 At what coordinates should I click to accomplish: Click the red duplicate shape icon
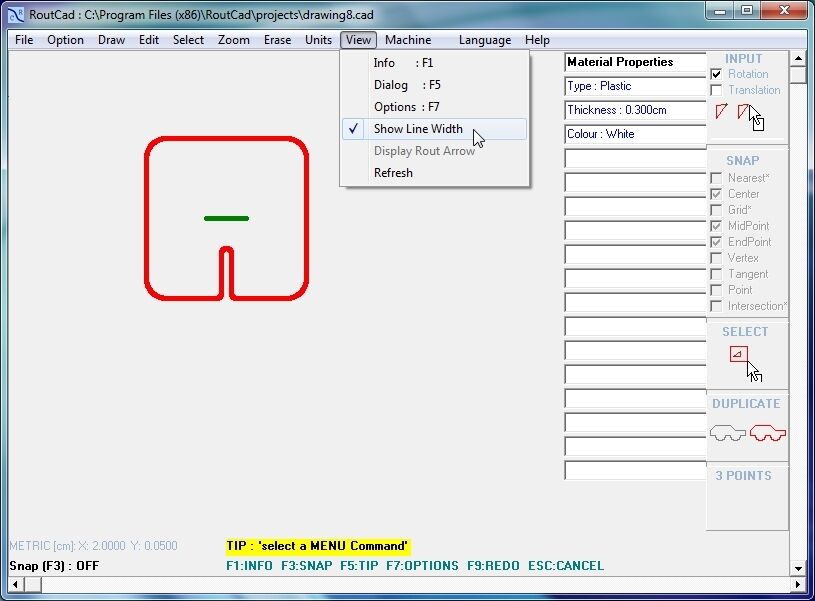click(768, 433)
